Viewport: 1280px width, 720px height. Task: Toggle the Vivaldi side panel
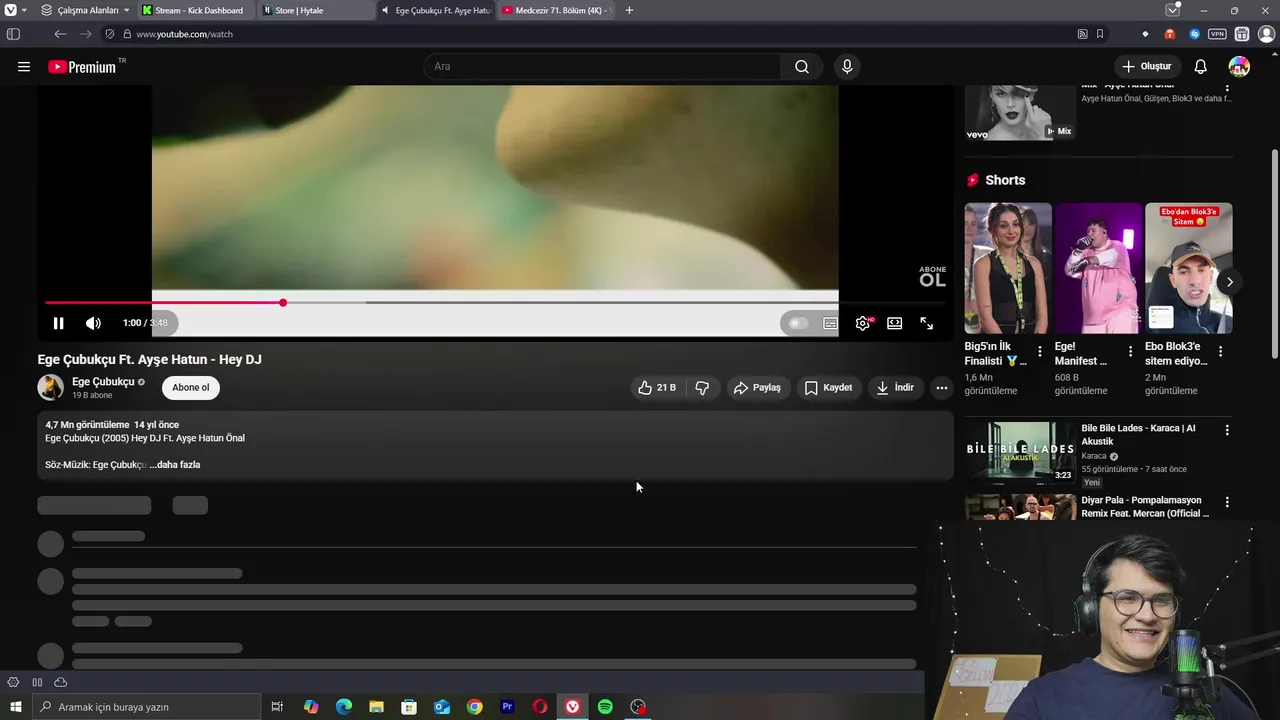pyautogui.click(x=13, y=34)
